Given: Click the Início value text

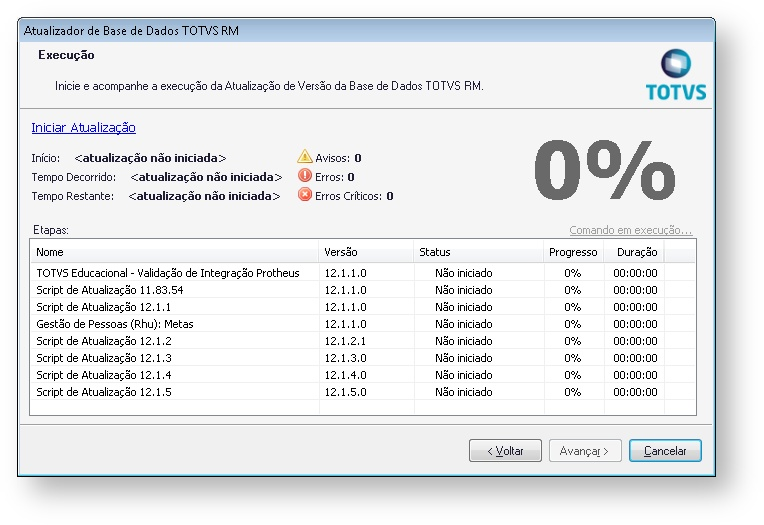Looking at the screenshot, I should pyautogui.click(x=150, y=158).
